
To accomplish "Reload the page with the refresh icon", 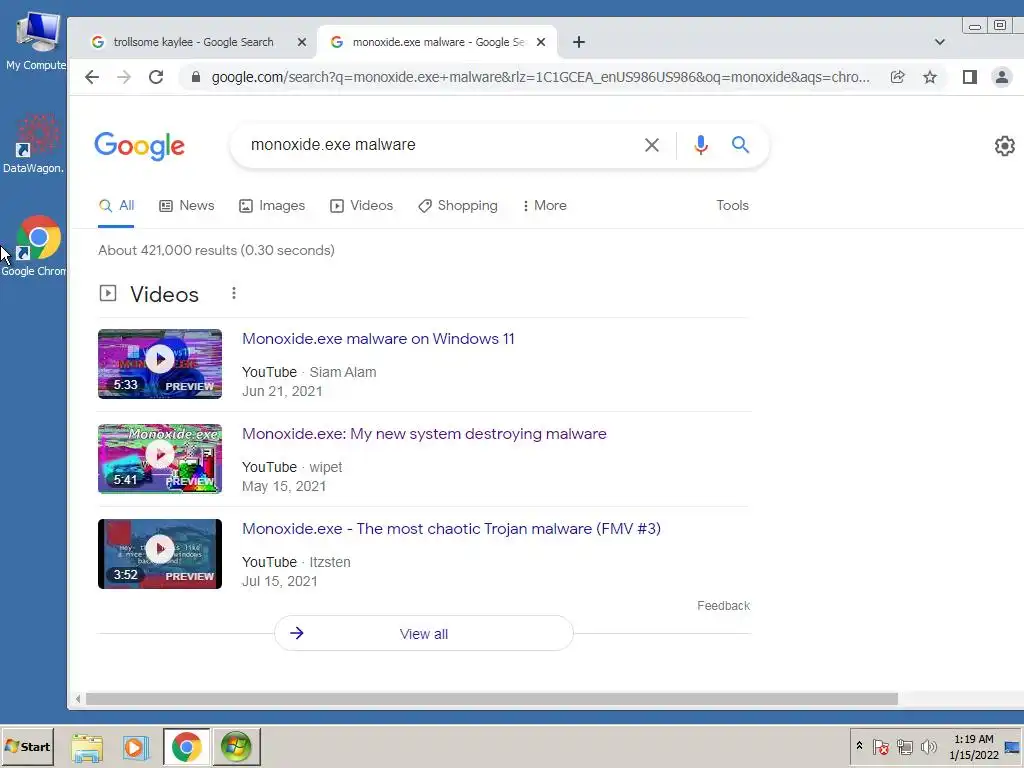I will [x=155, y=77].
